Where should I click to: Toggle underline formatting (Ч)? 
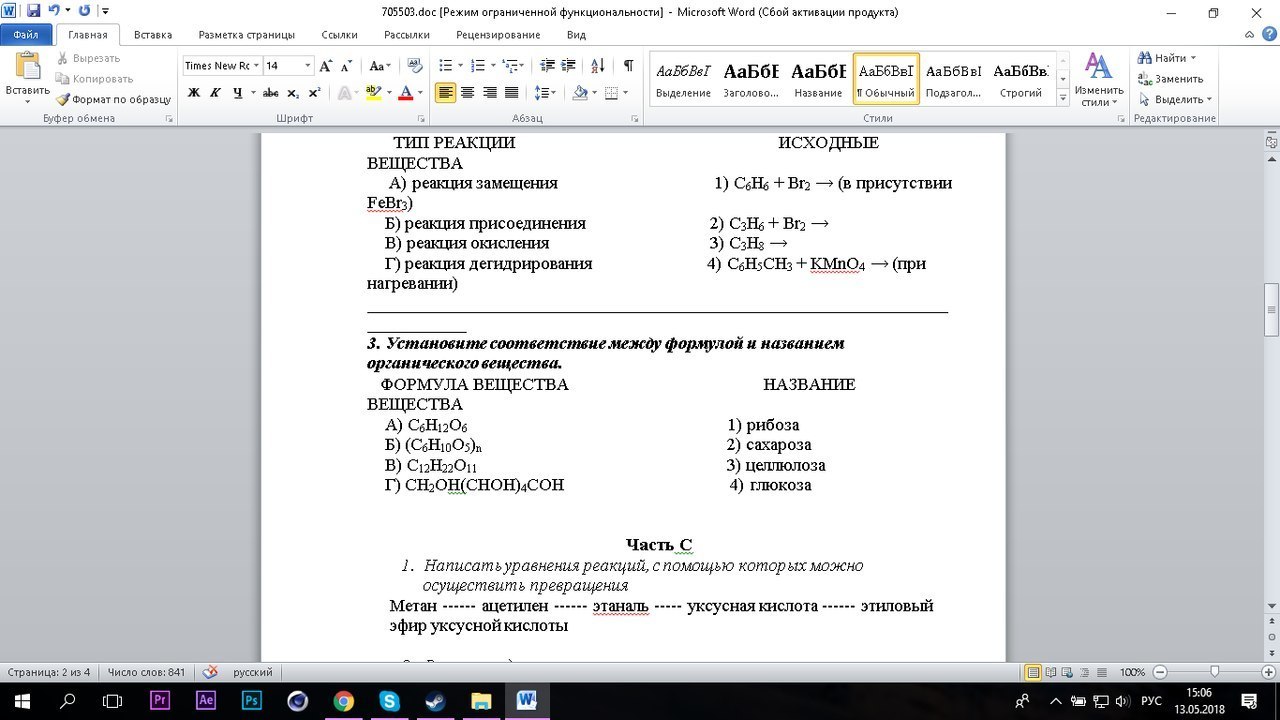pyautogui.click(x=237, y=93)
